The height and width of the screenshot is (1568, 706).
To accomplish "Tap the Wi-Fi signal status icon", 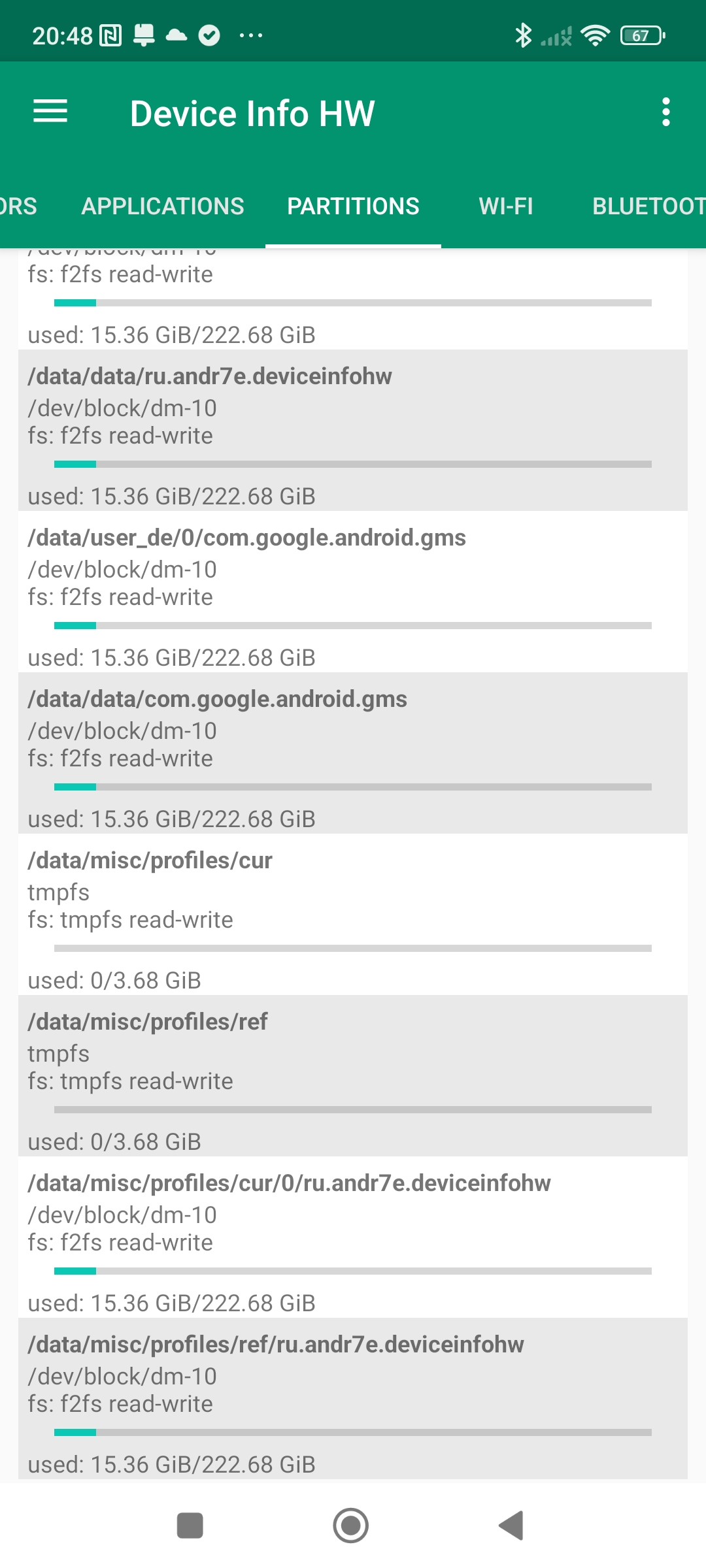I will point(595,35).
